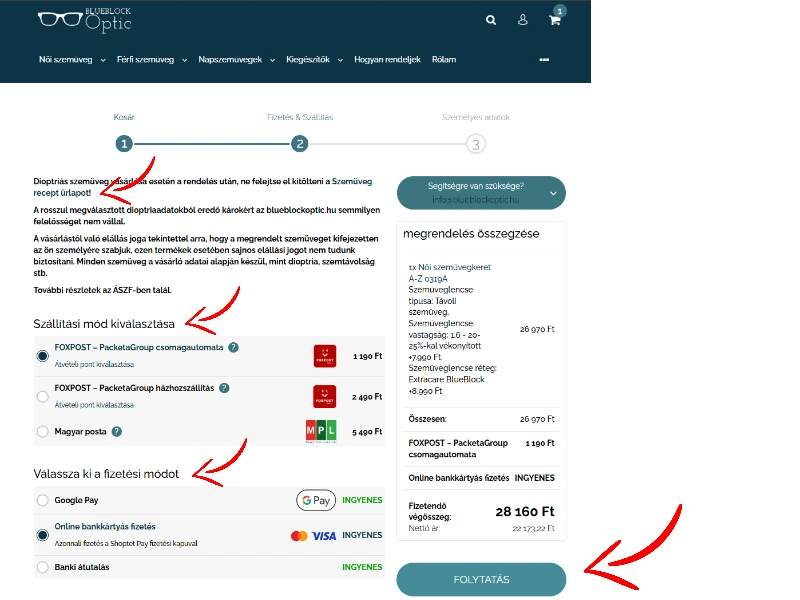Open the shopping cart icon
Screen dimensions: 800x600
(555, 20)
